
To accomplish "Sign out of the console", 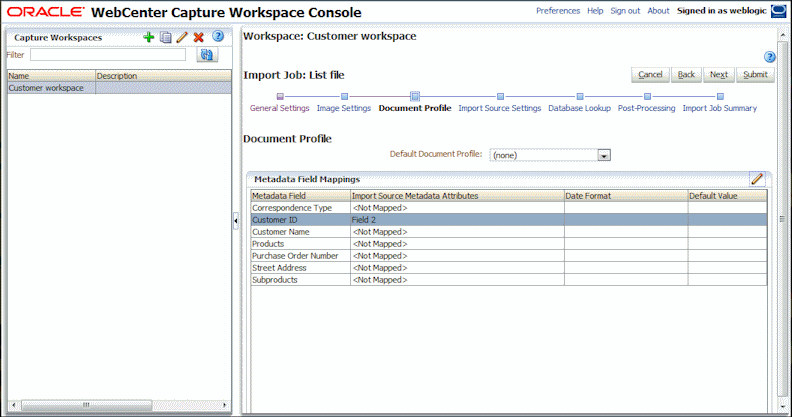I will tap(625, 11).
